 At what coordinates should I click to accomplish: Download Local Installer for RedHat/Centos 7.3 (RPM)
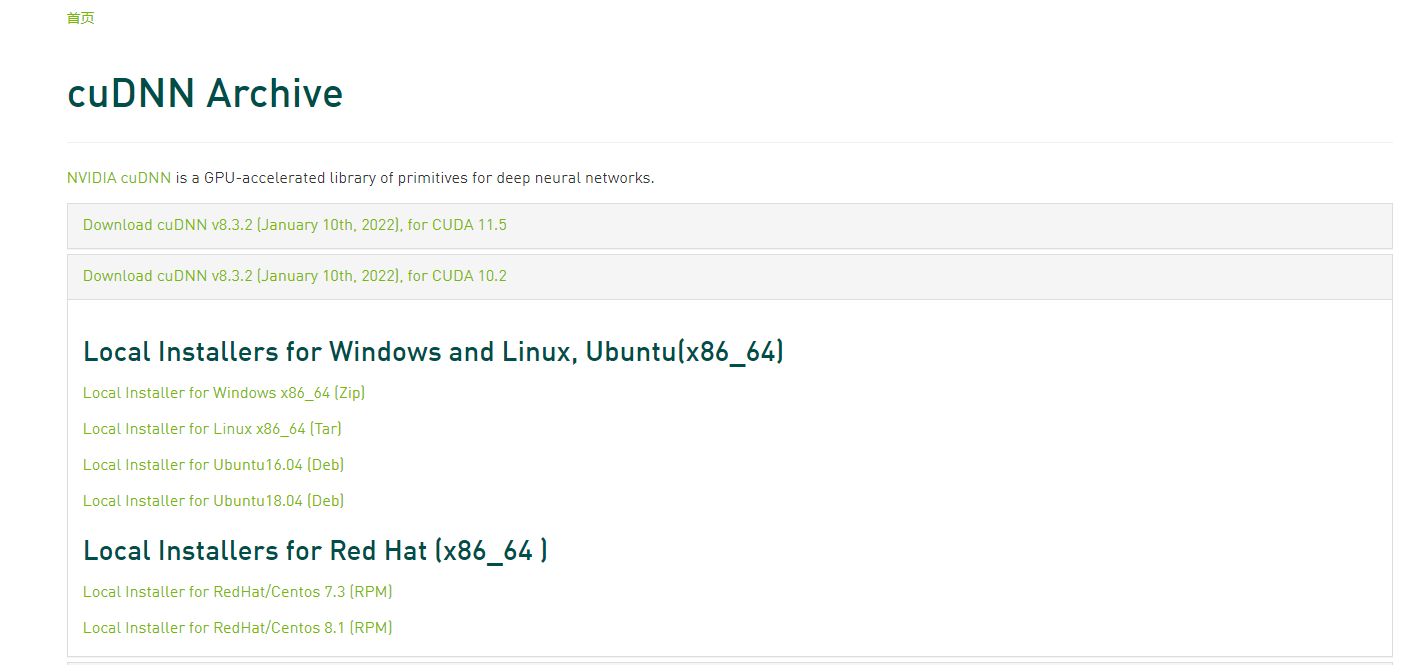[x=237, y=592]
